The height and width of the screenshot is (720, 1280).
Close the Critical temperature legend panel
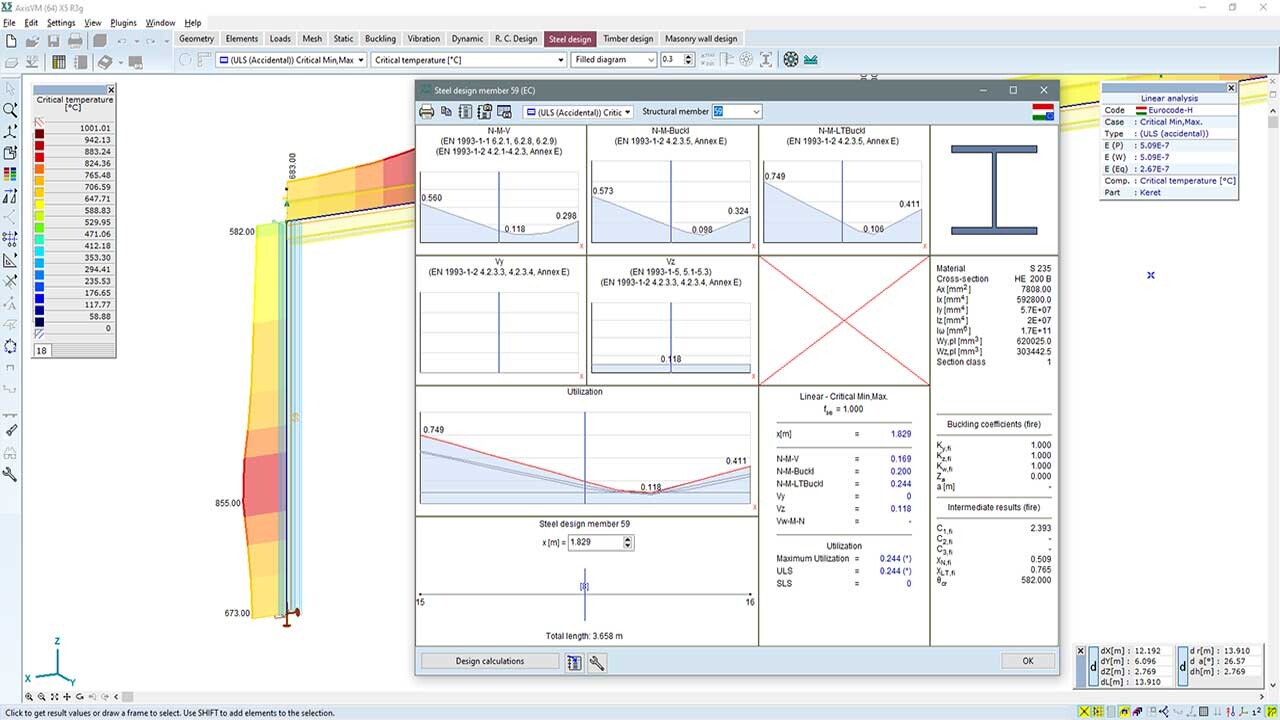[111, 90]
